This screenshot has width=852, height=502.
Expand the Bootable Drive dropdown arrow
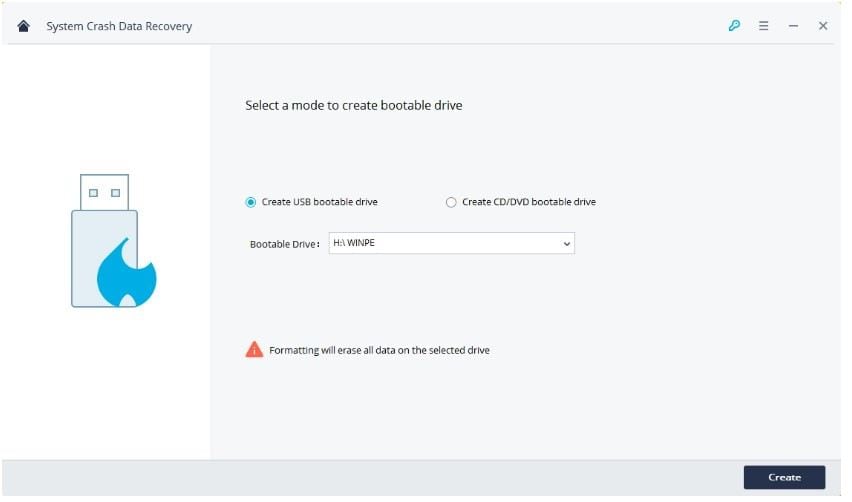click(567, 244)
